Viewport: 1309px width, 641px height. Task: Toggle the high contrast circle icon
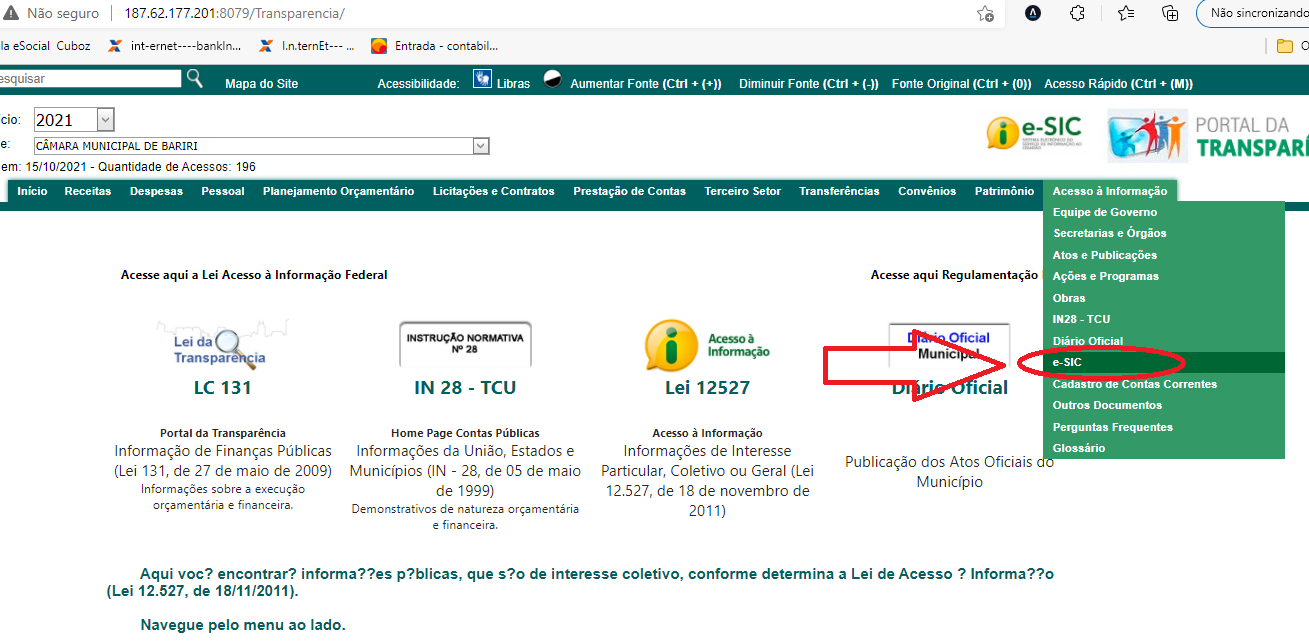[x=552, y=79]
